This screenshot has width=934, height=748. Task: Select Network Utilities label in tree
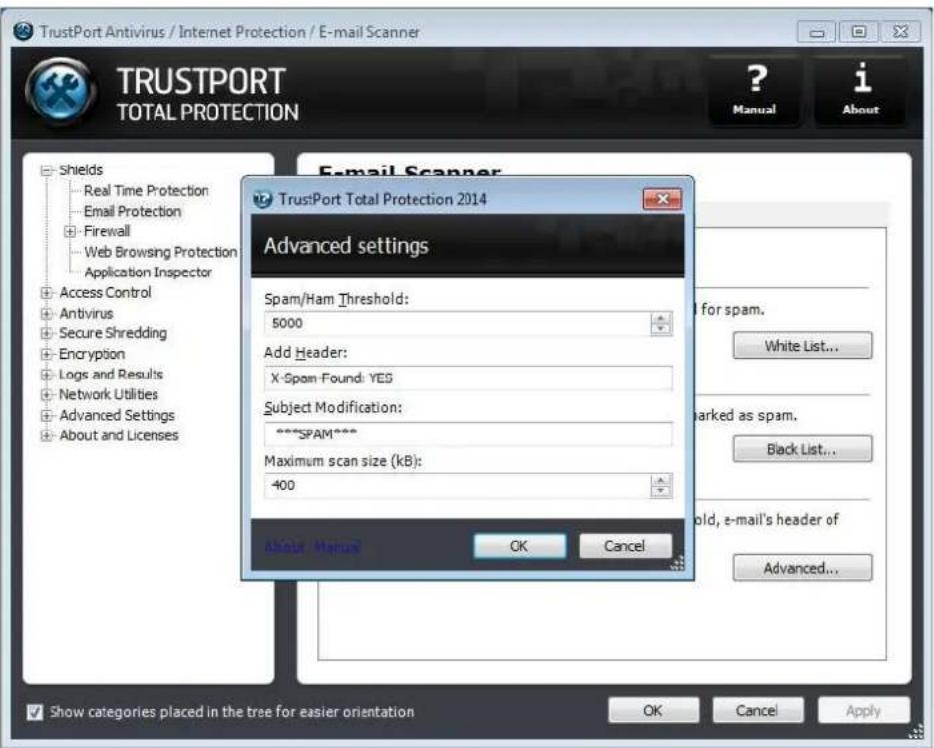[108, 394]
